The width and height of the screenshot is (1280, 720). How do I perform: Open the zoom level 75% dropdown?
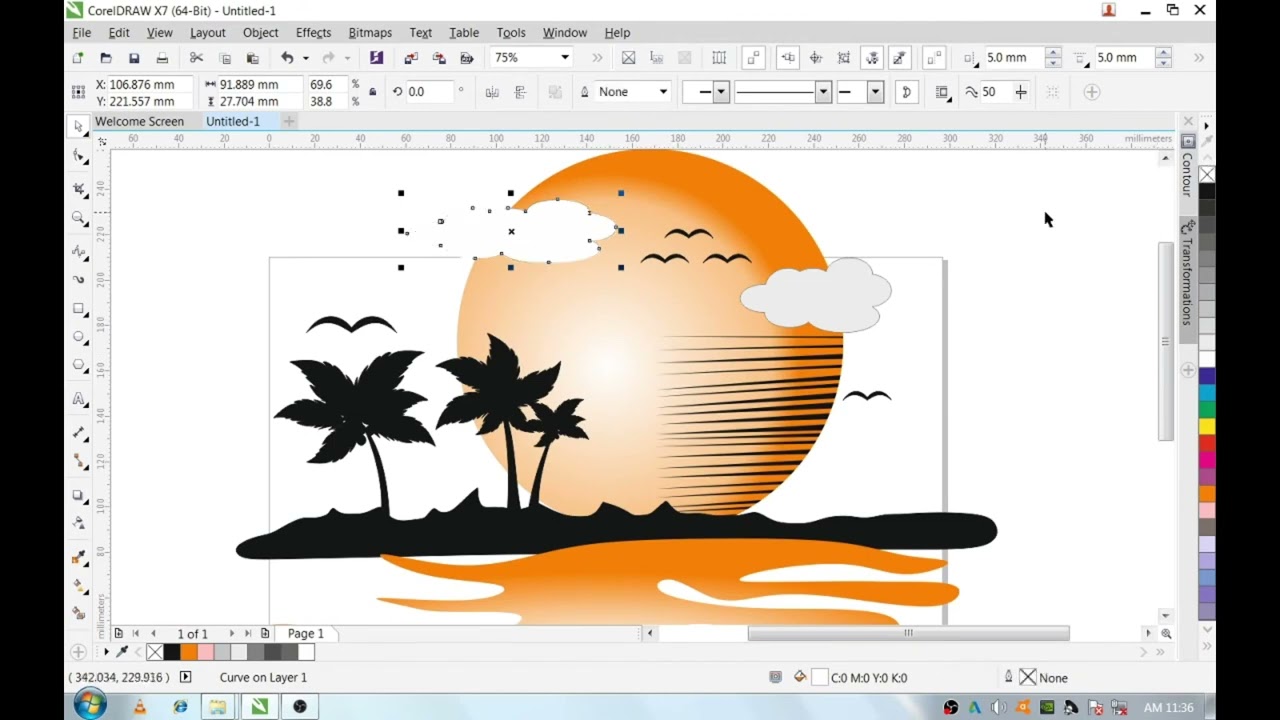point(565,58)
